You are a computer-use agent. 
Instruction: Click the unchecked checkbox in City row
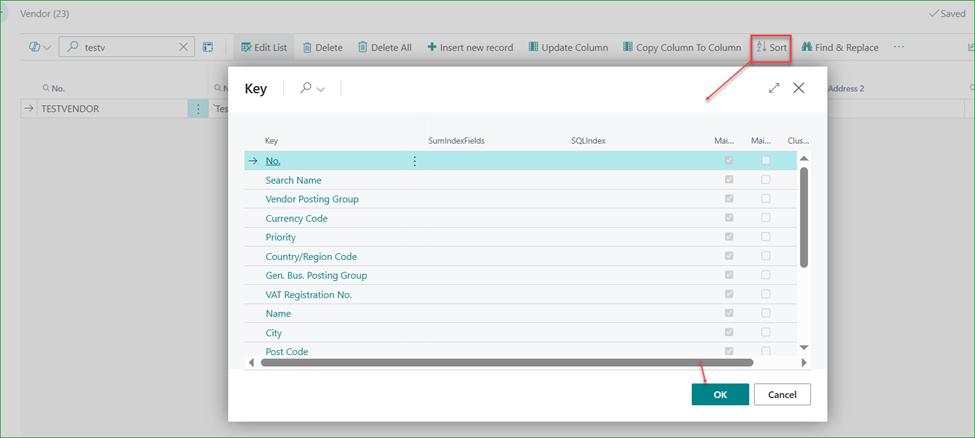[x=766, y=333]
